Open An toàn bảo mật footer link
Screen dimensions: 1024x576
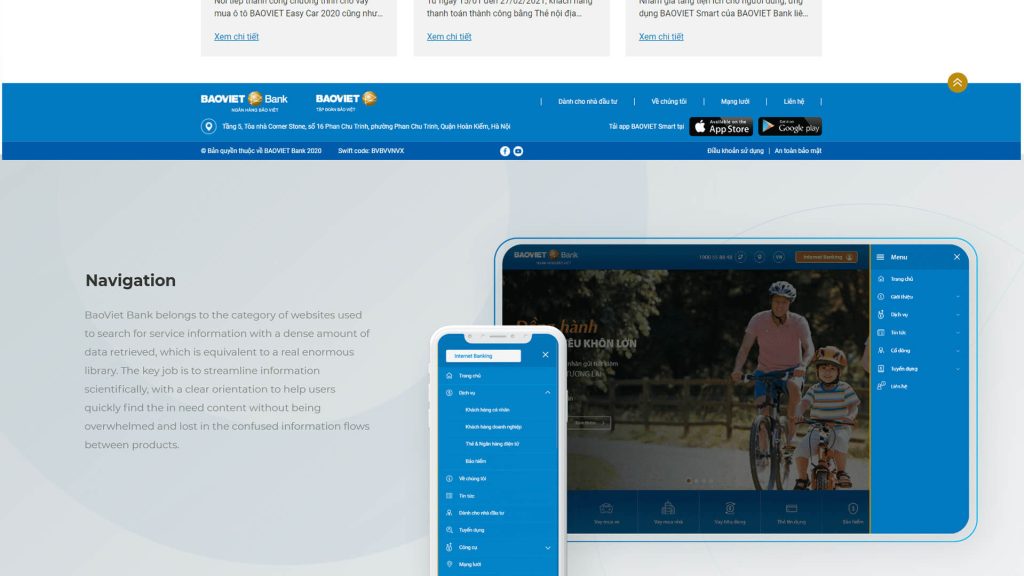pyautogui.click(x=798, y=151)
